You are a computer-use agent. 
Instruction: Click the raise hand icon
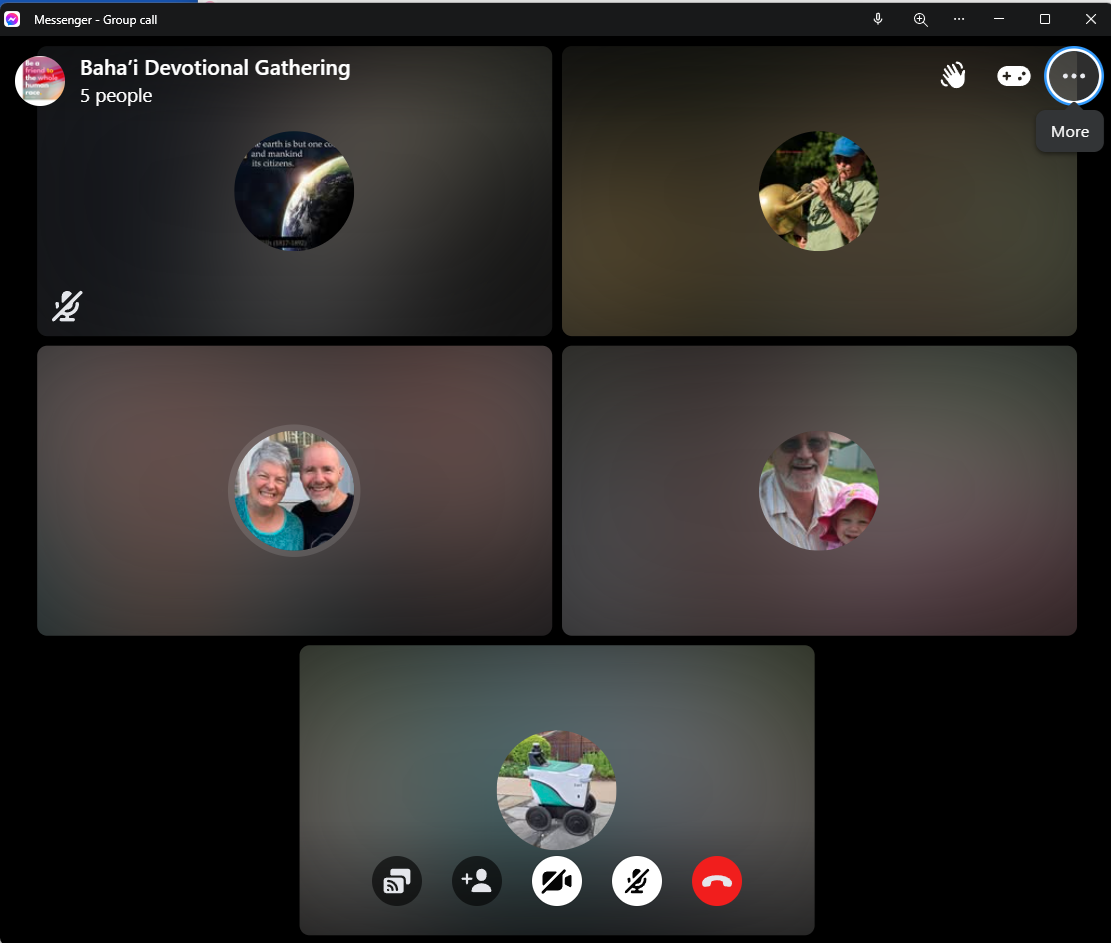pos(953,76)
